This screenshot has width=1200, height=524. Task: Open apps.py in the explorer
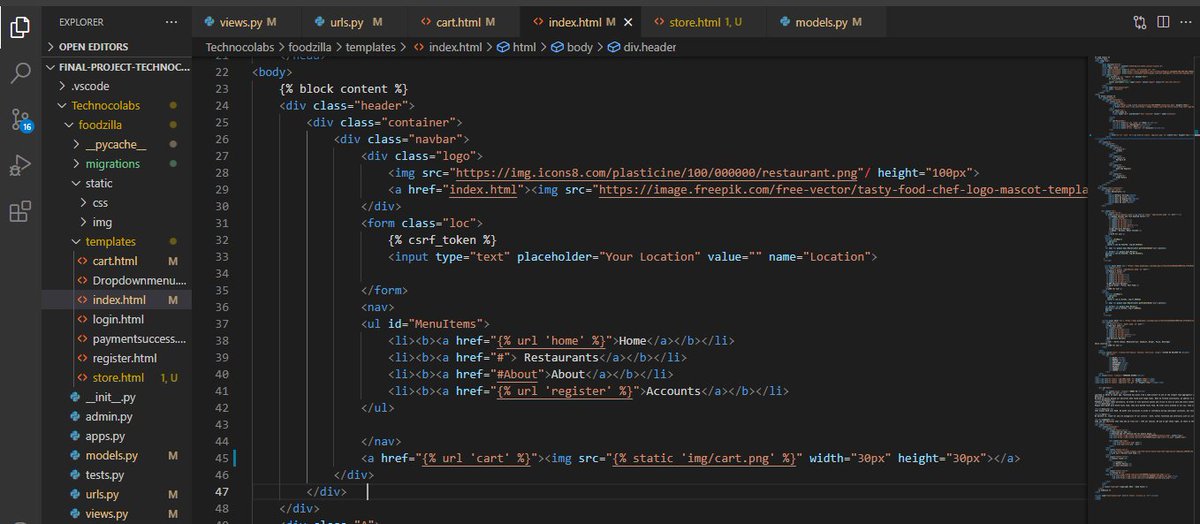[117, 436]
